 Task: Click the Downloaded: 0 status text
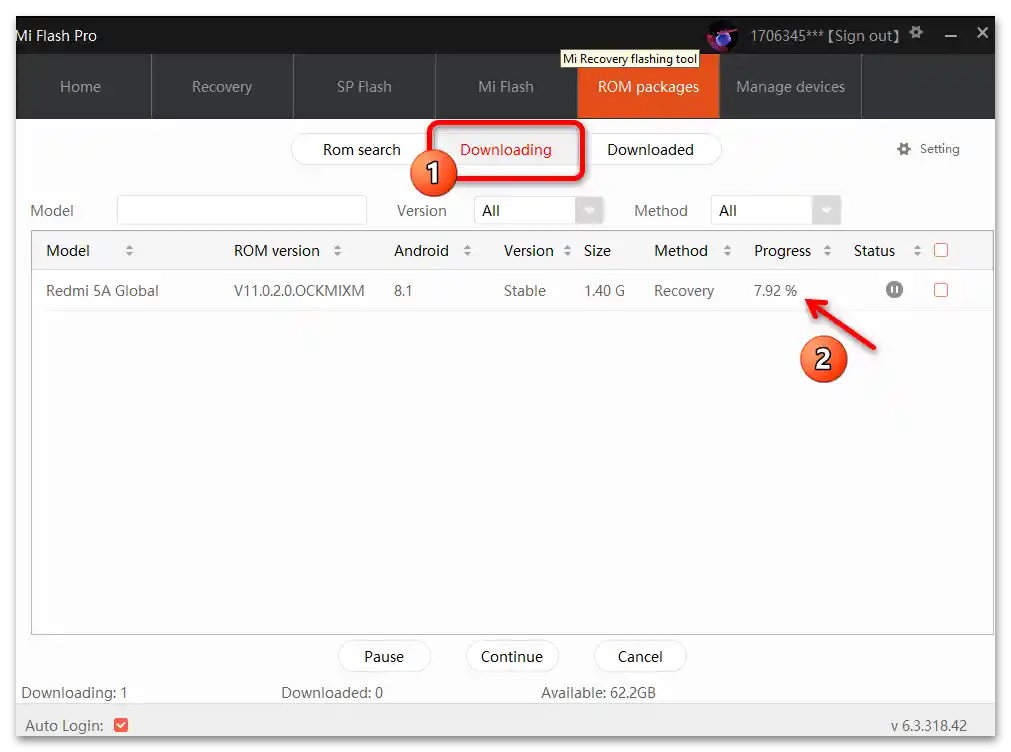point(332,693)
